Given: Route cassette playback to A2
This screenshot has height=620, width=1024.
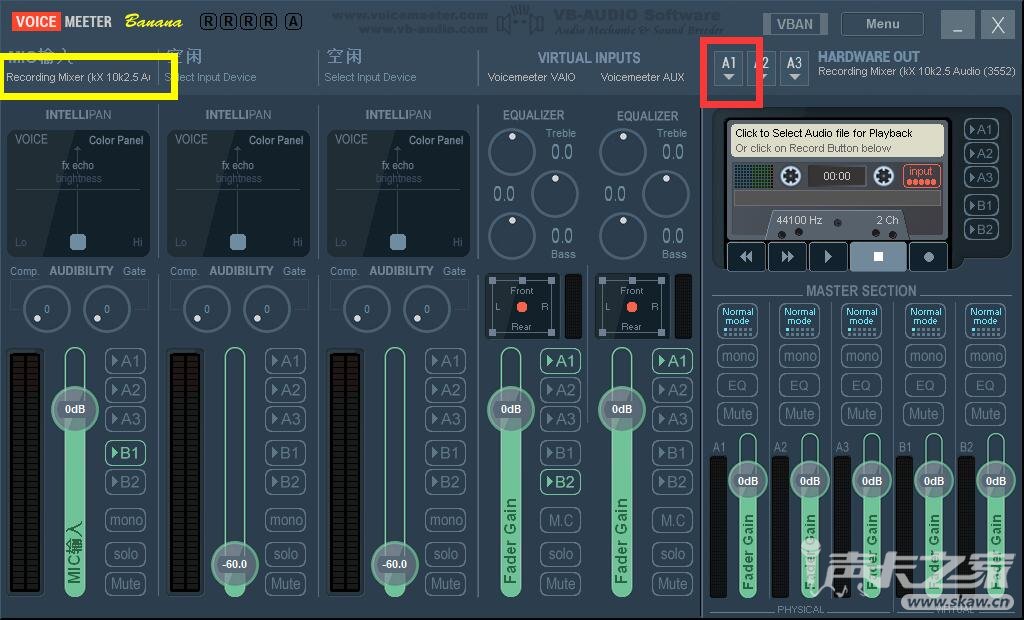Looking at the screenshot, I should click(981, 154).
